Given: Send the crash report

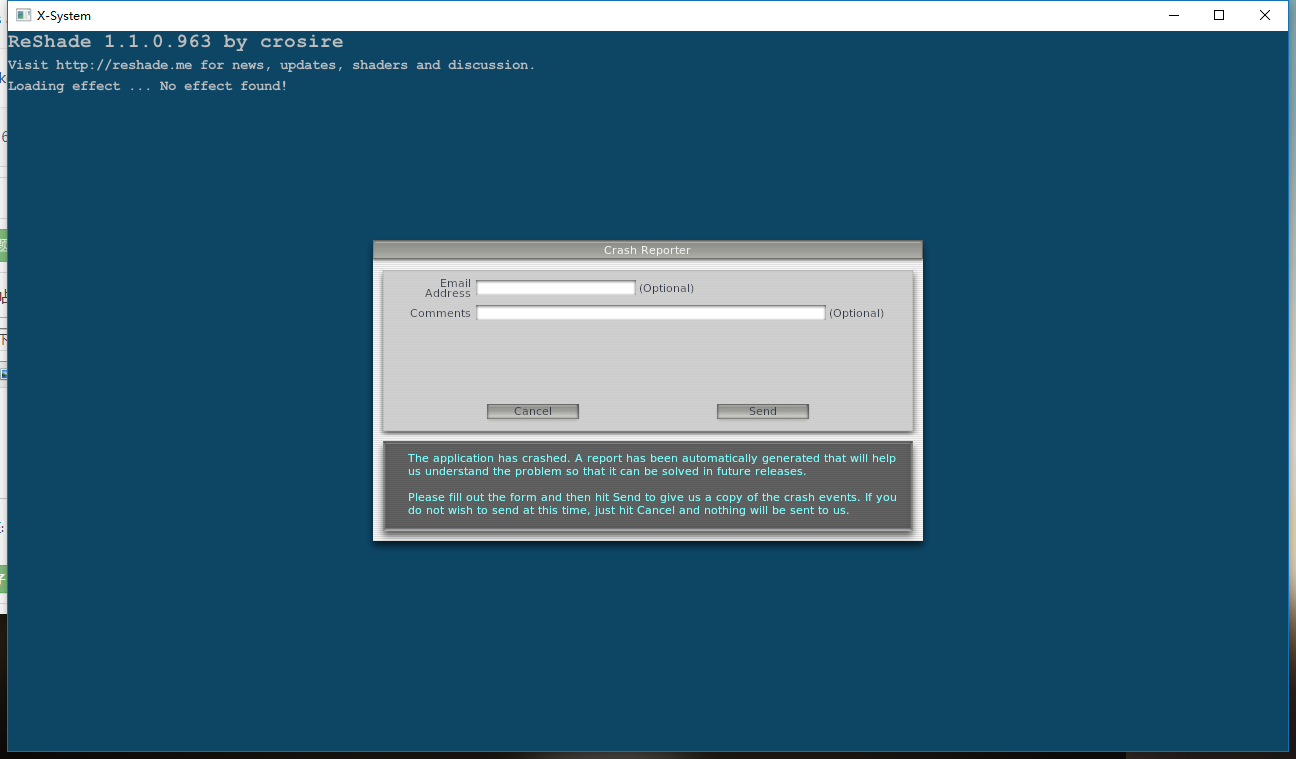Looking at the screenshot, I should point(763,411).
